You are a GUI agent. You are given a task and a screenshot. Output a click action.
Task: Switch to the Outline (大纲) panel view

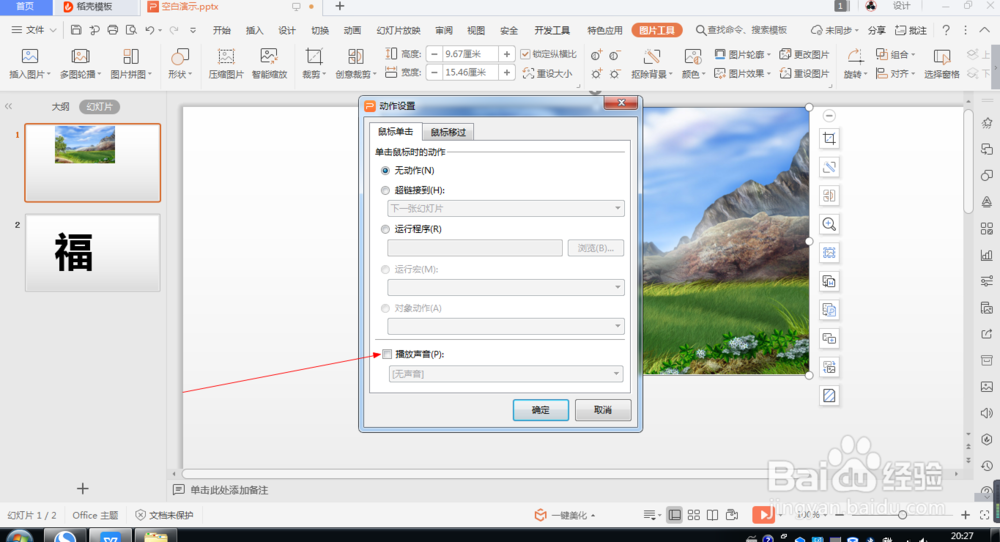tap(61, 106)
